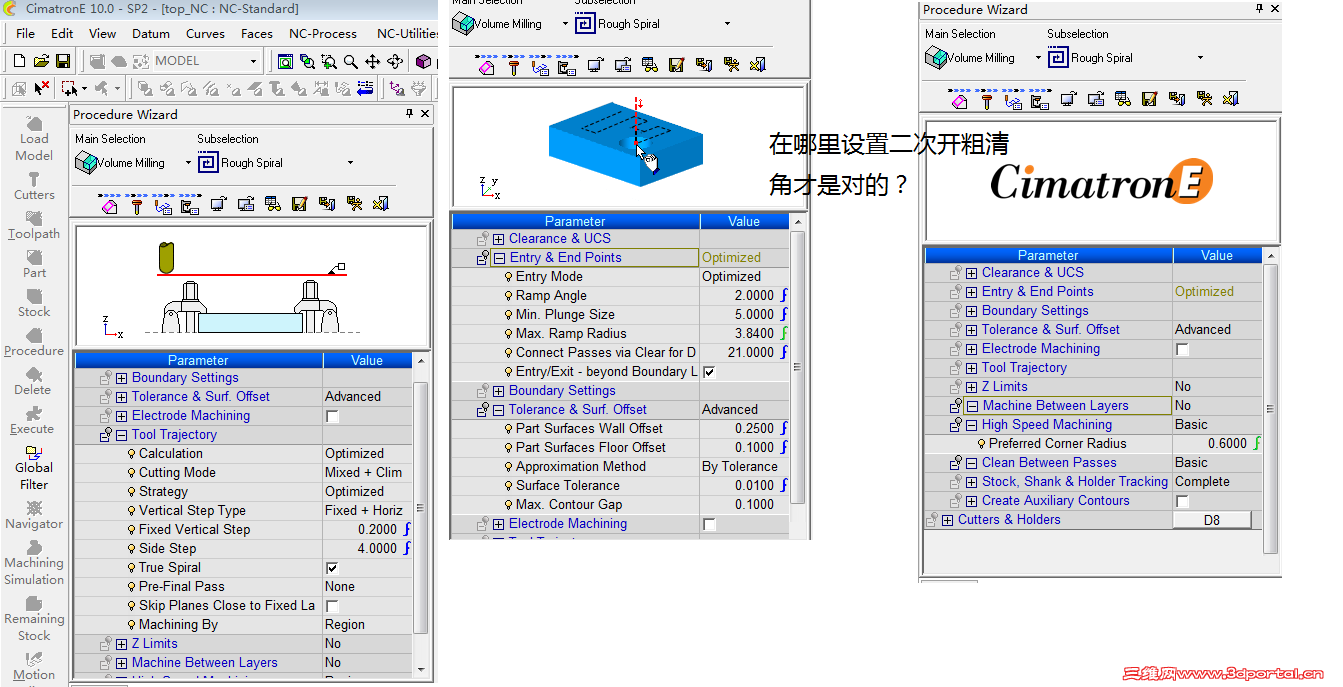This screenshot has height=687, width=1343.
Task: Open the MODEL dropdown in the toolbar
Action: tap(254, 61)
